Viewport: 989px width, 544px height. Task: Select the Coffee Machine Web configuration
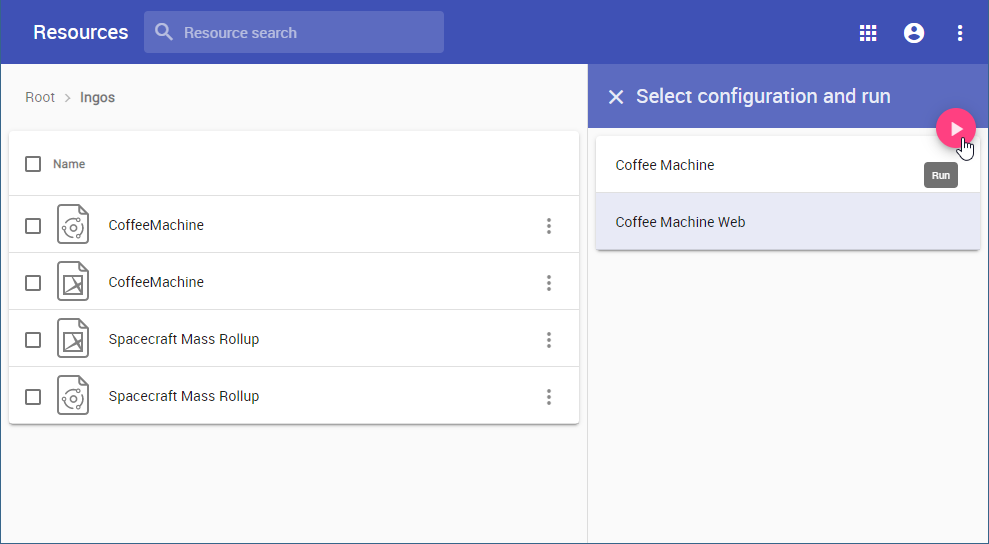click(681, 222)
